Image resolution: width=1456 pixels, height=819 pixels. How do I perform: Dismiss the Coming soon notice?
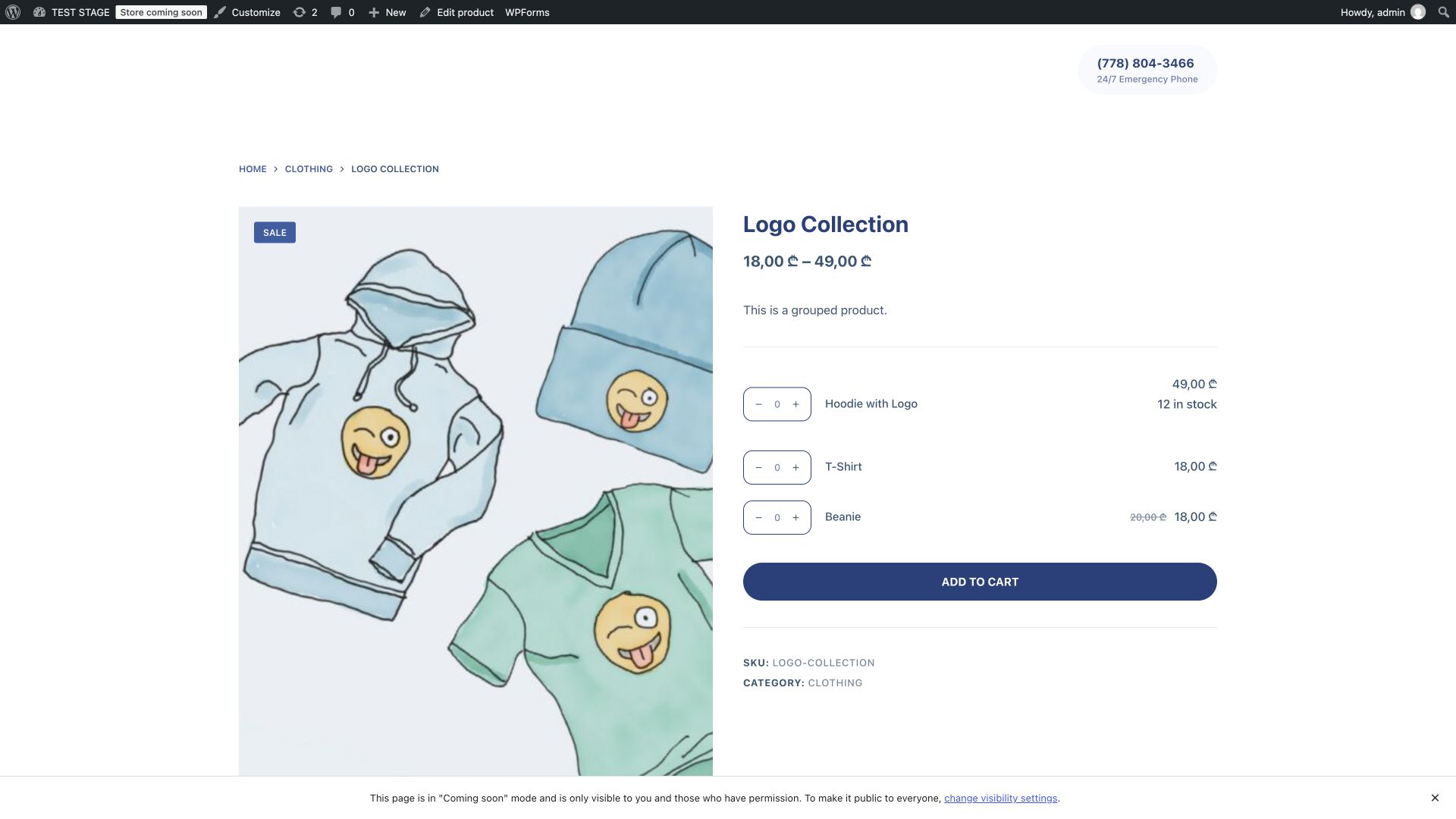(x=1435, y=798)
